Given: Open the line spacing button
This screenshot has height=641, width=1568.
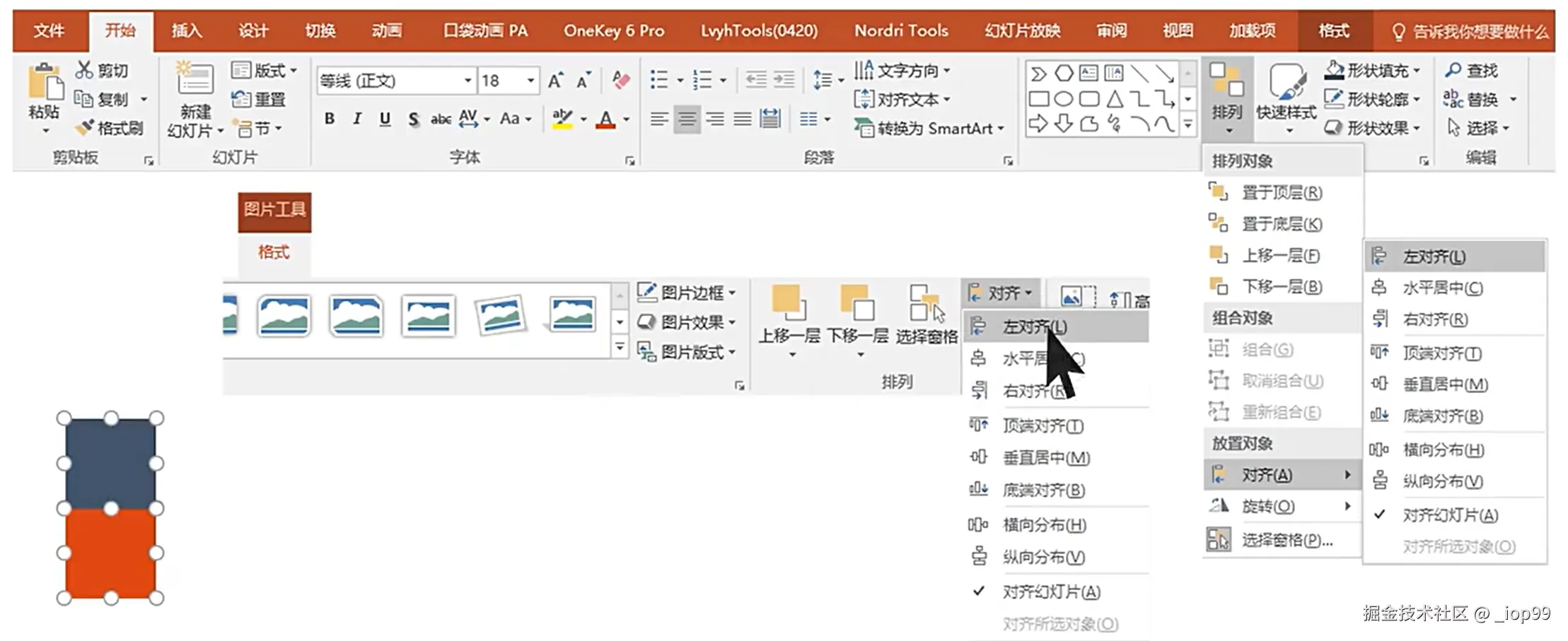Looking at the screenshot, I should (x=823, y=79).
